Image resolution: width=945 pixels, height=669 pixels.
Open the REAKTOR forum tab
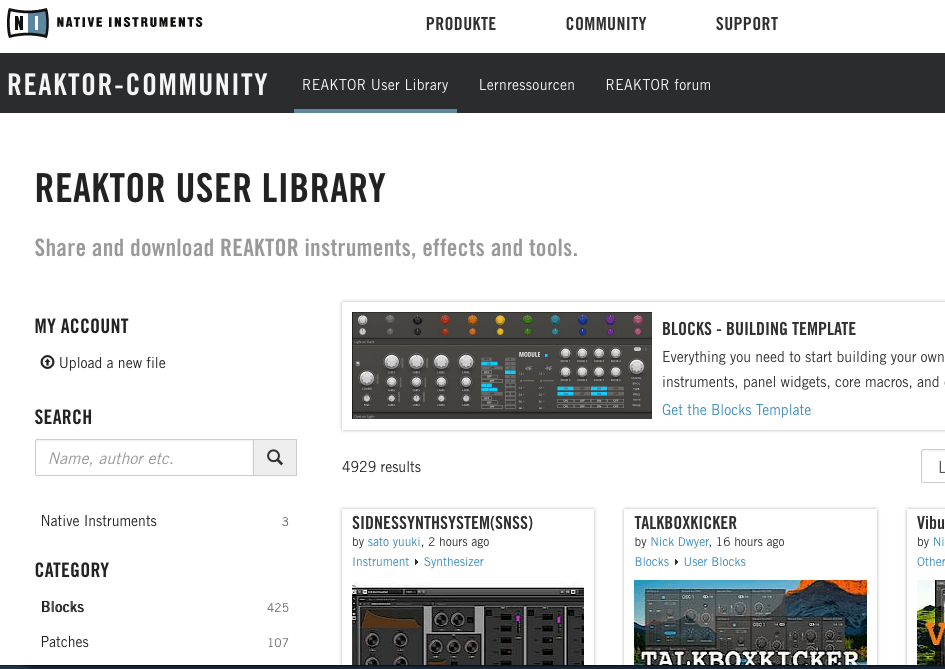tap(658, 85)
